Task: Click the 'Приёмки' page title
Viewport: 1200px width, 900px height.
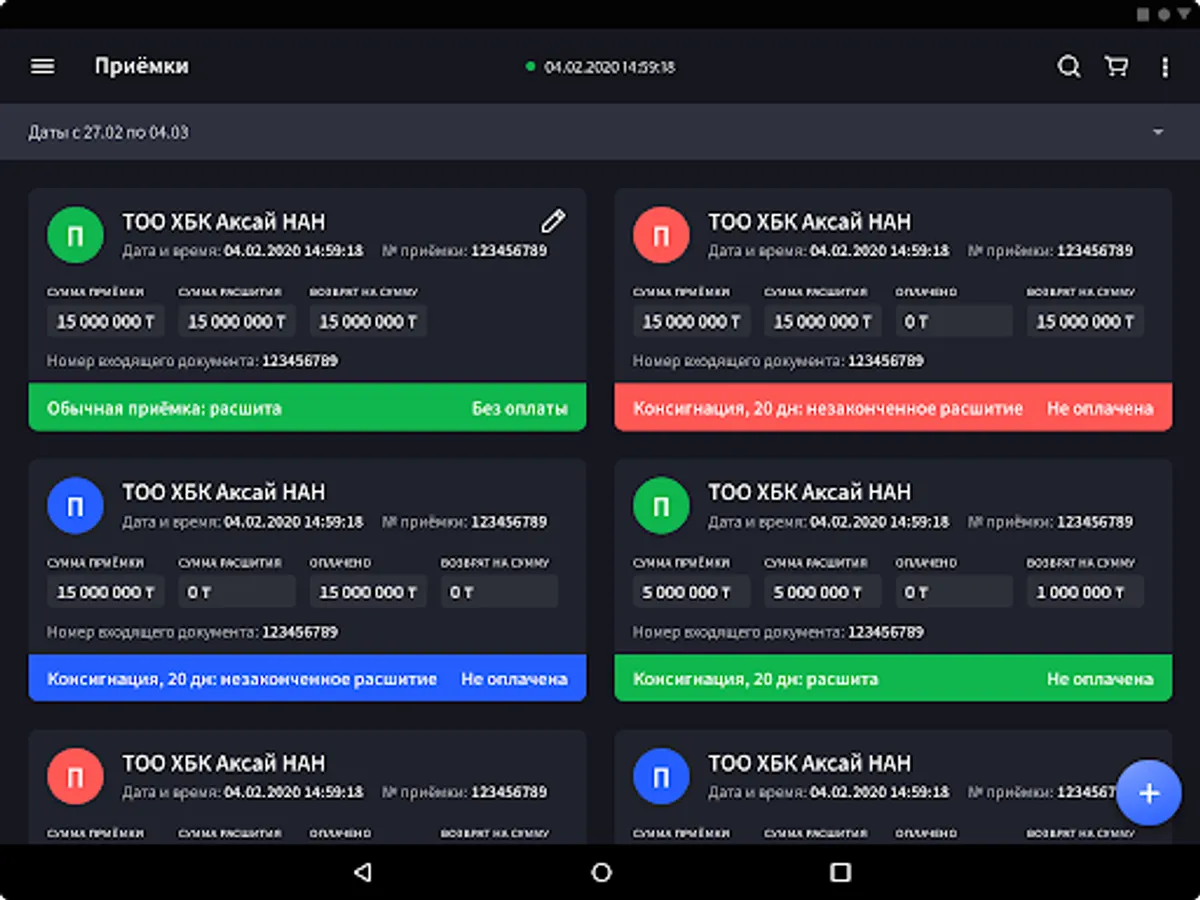Action: 142,67
